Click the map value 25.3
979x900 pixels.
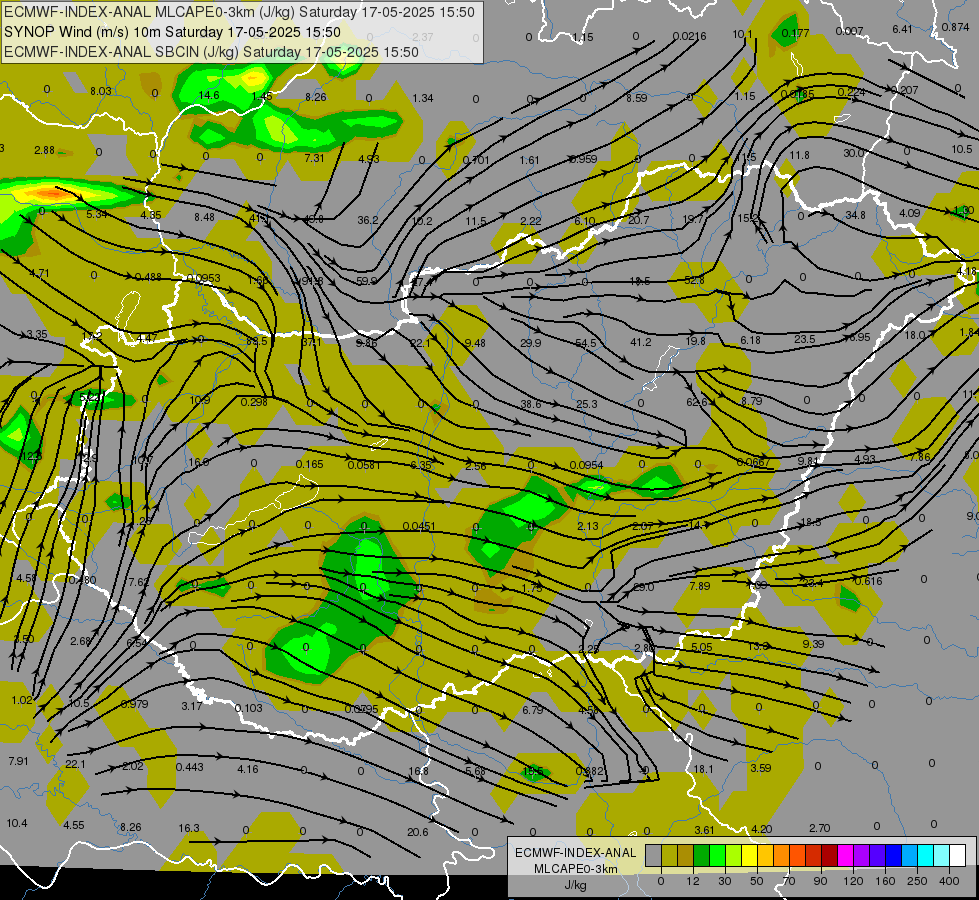587,404
